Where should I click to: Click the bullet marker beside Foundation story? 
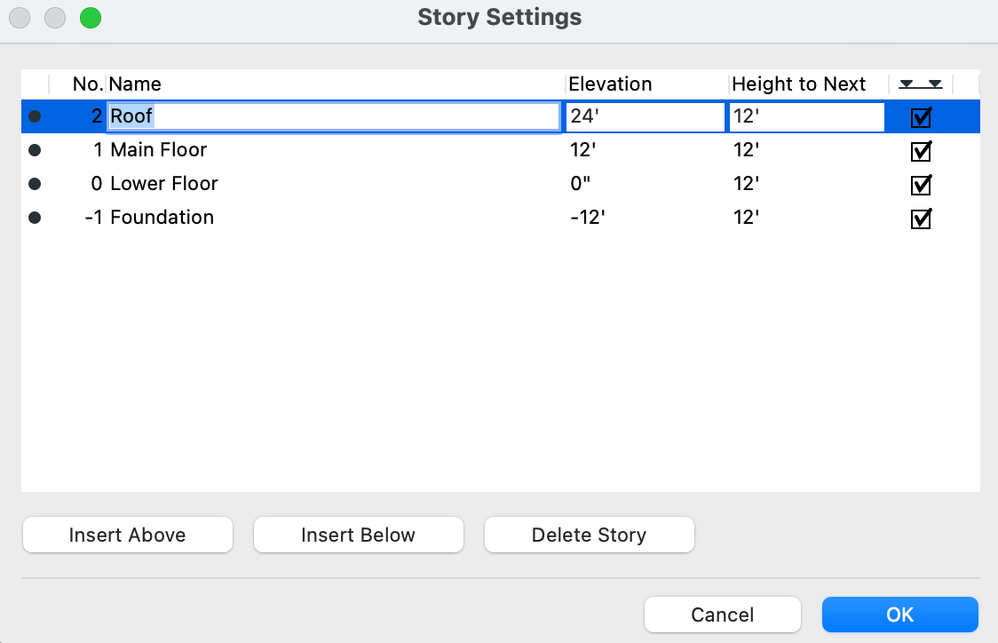pos(35,218)
